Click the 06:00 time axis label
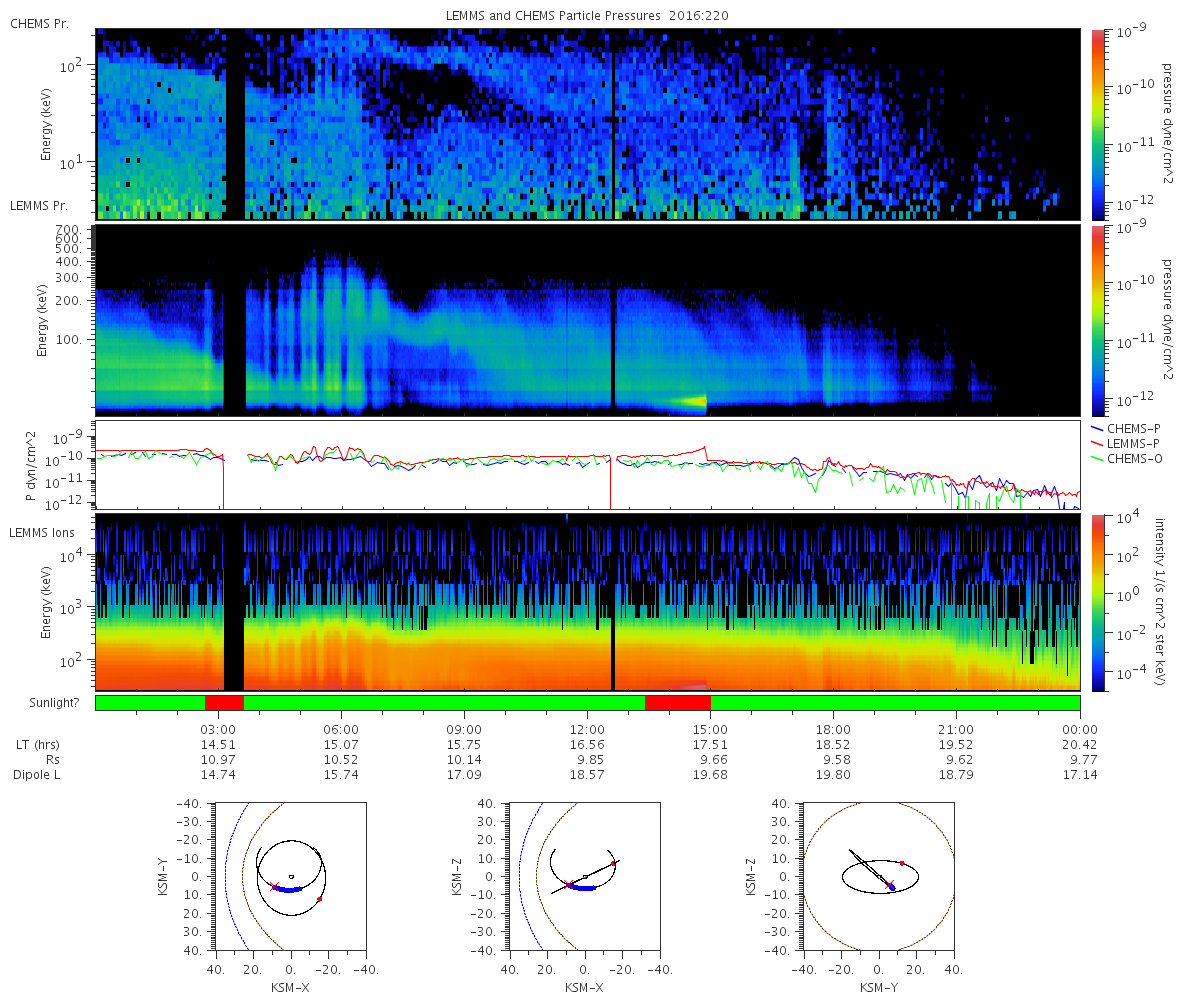The height and width of the screenshot is (1000, 1200). click(342, 729)
